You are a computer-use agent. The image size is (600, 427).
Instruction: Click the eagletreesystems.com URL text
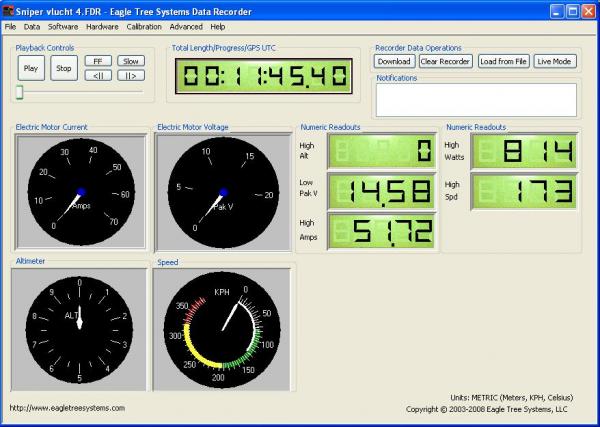pos(67,408)
